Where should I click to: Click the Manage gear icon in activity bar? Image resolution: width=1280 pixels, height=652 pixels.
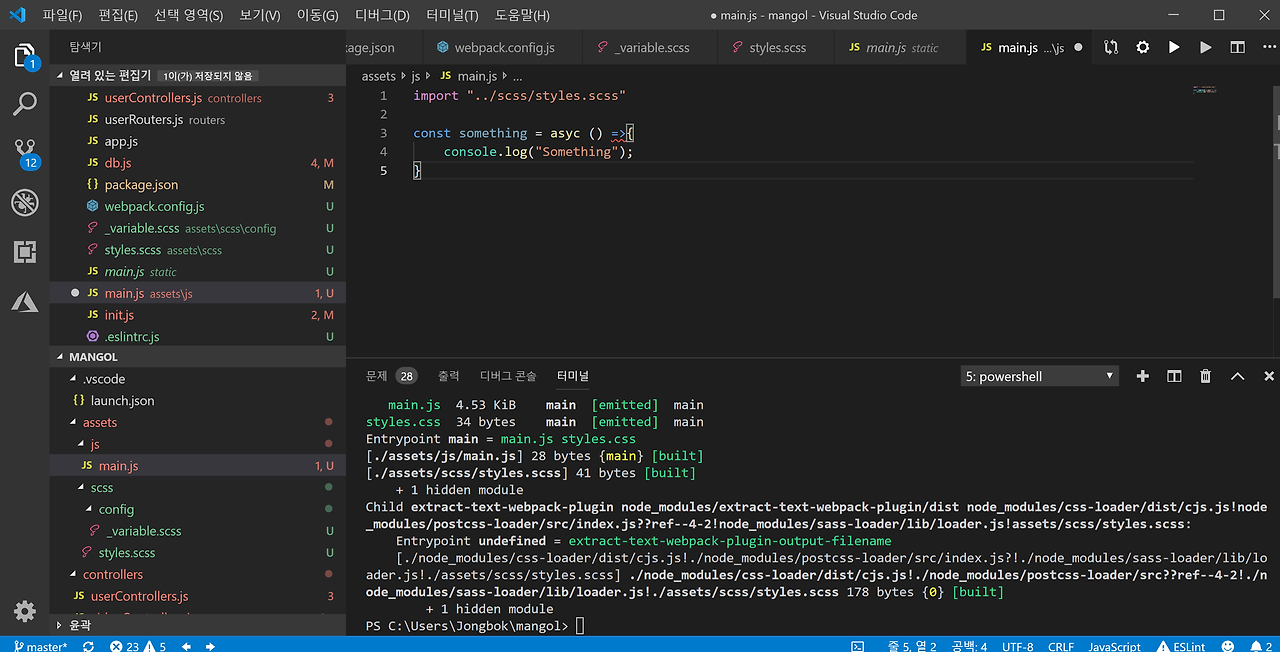click(x=25, y=611)
